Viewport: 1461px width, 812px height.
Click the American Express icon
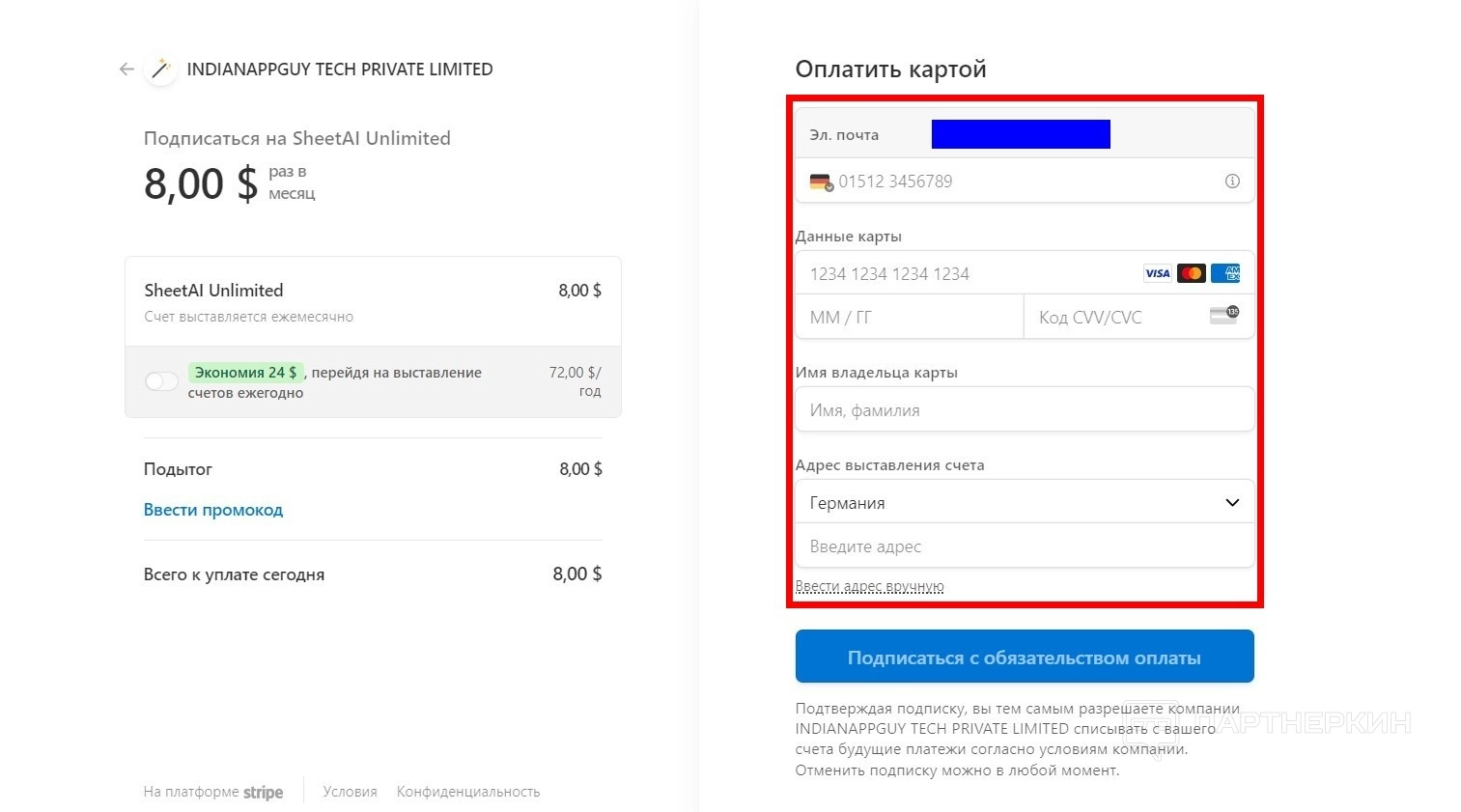(1225, 273)
